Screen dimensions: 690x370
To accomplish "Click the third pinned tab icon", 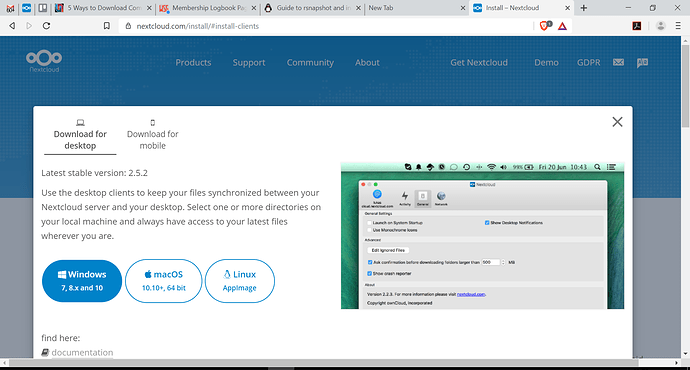I will click(43, 8).
